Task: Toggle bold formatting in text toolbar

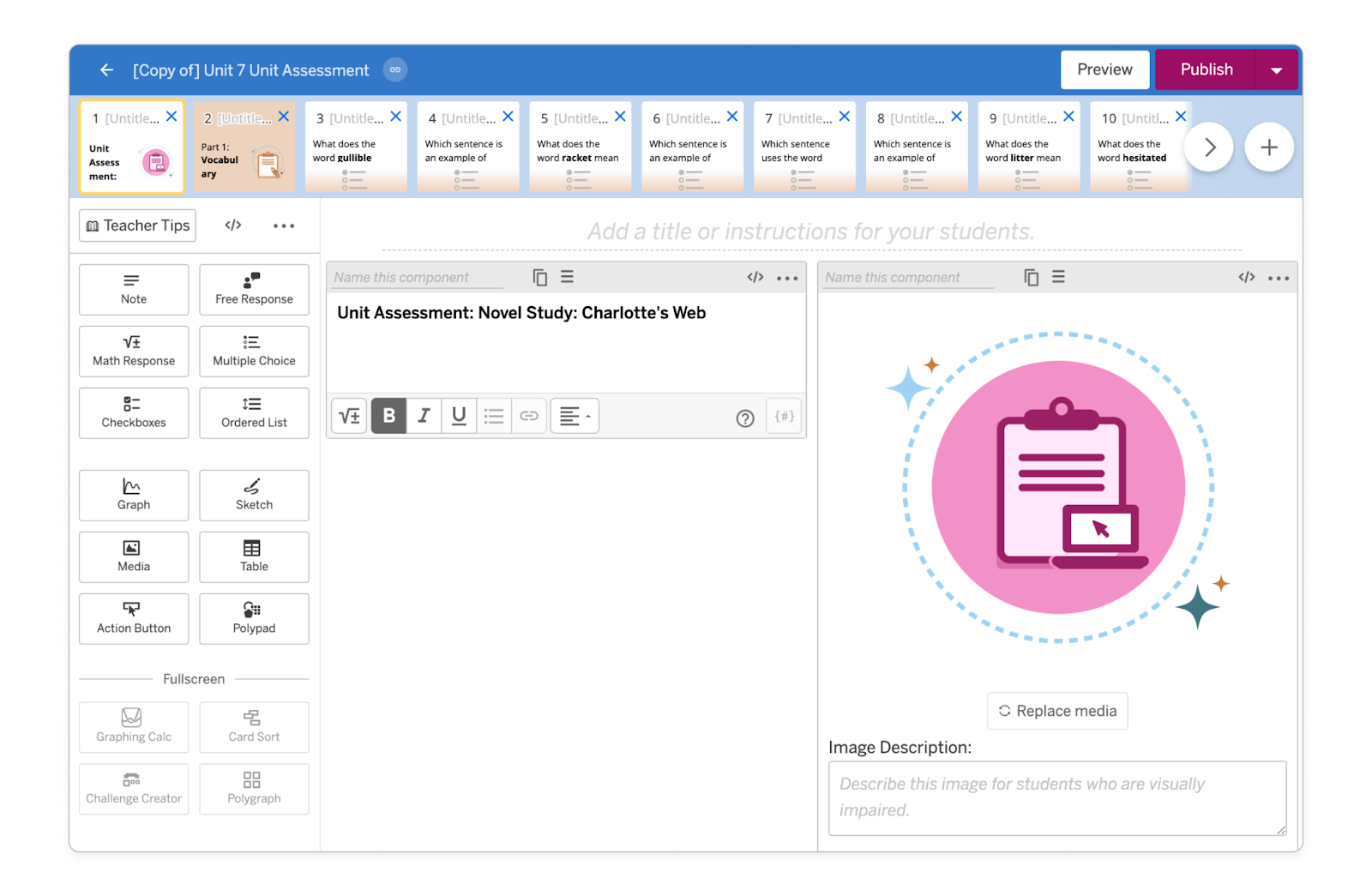Action: click(388, 416)
